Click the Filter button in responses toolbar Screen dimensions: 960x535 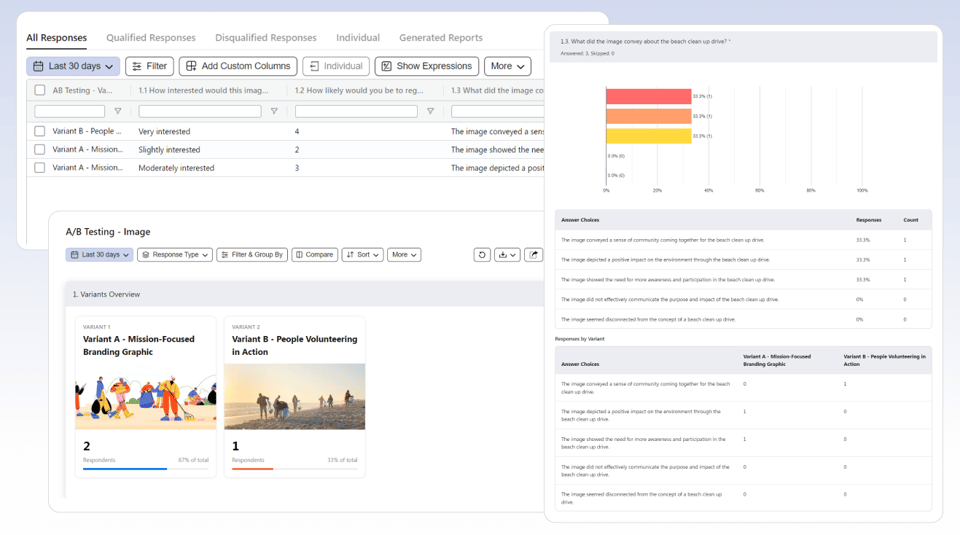(149, 66)
